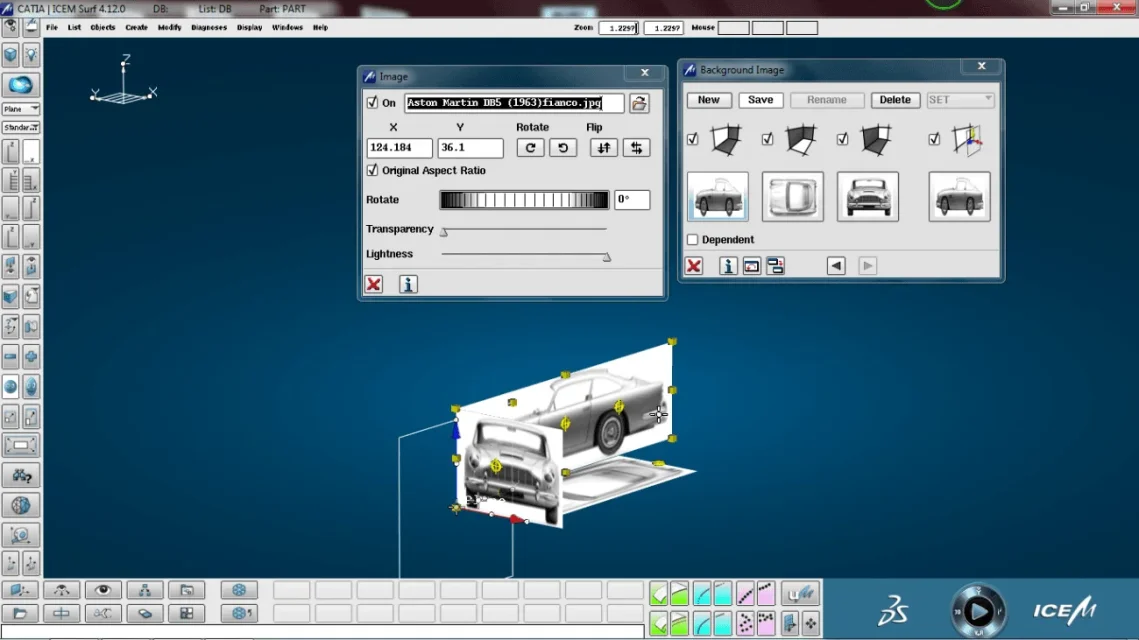This screenshot has width=1139, height=640.
Task: Open the image file browser folder icon
Action: point(639,103)
